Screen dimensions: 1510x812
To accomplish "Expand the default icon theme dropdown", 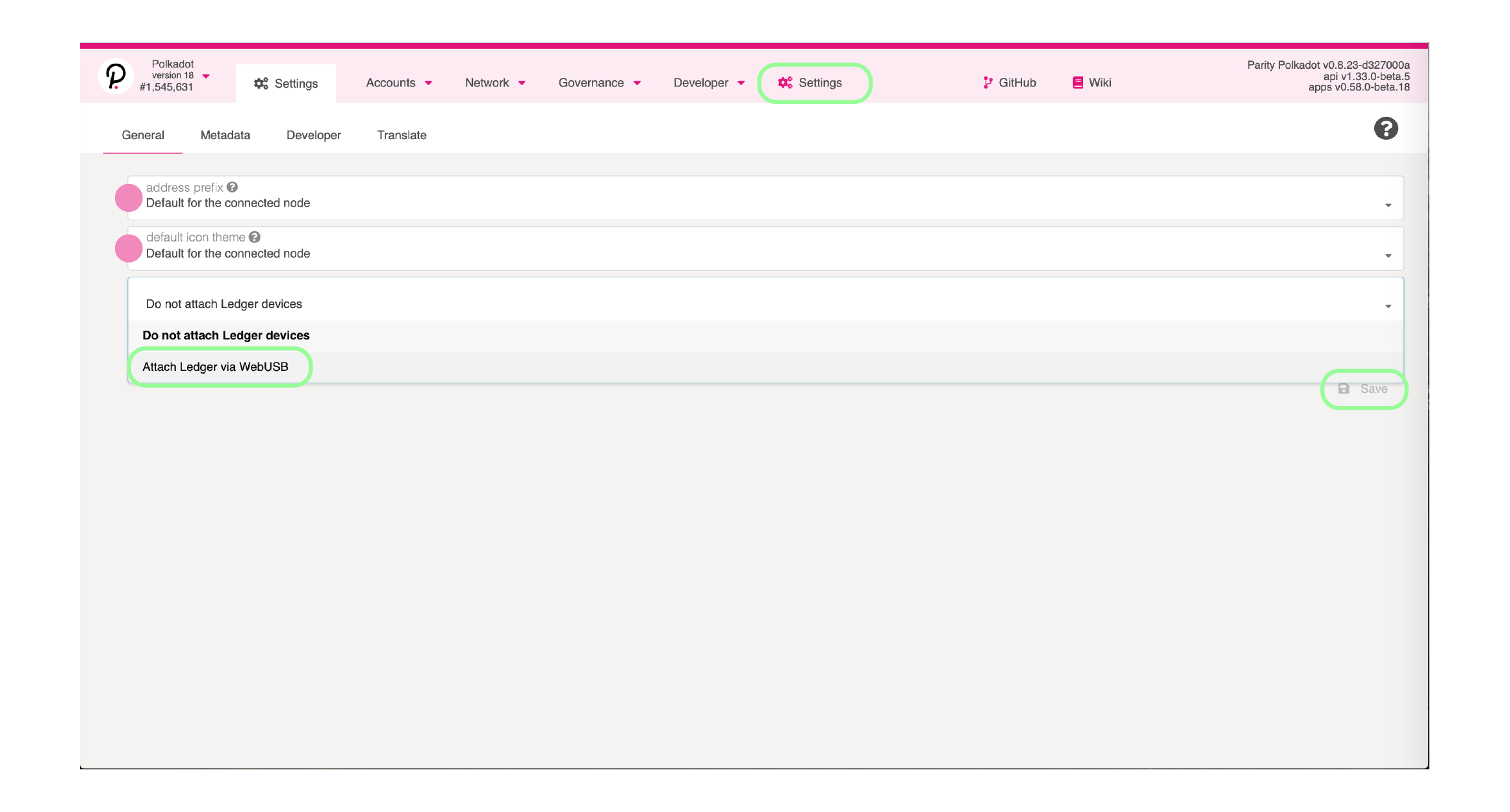I will pyautogui.click(x=765, y=248).
